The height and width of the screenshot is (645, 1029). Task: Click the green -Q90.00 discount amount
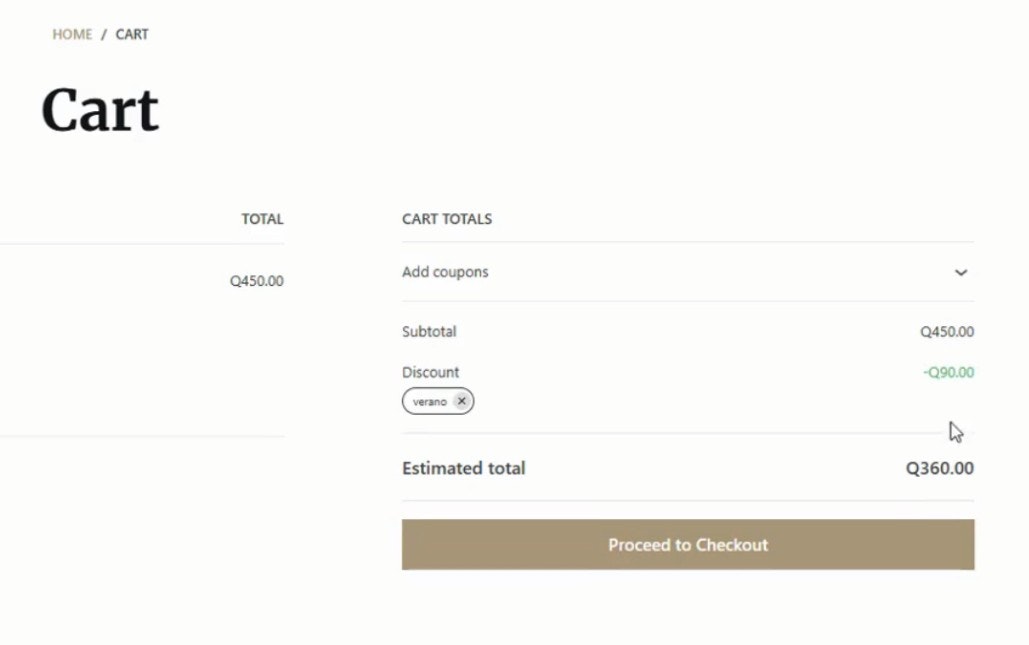pos(948,373)
